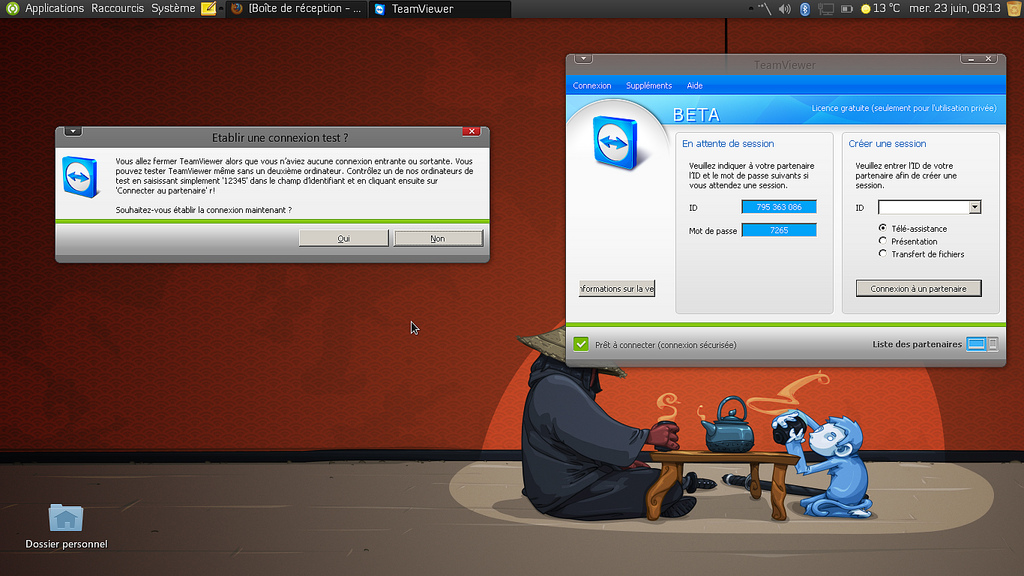1024x576 pixels.
Task: Expand the partner ID dropdown arrow
Action: (x=975, y=207)
